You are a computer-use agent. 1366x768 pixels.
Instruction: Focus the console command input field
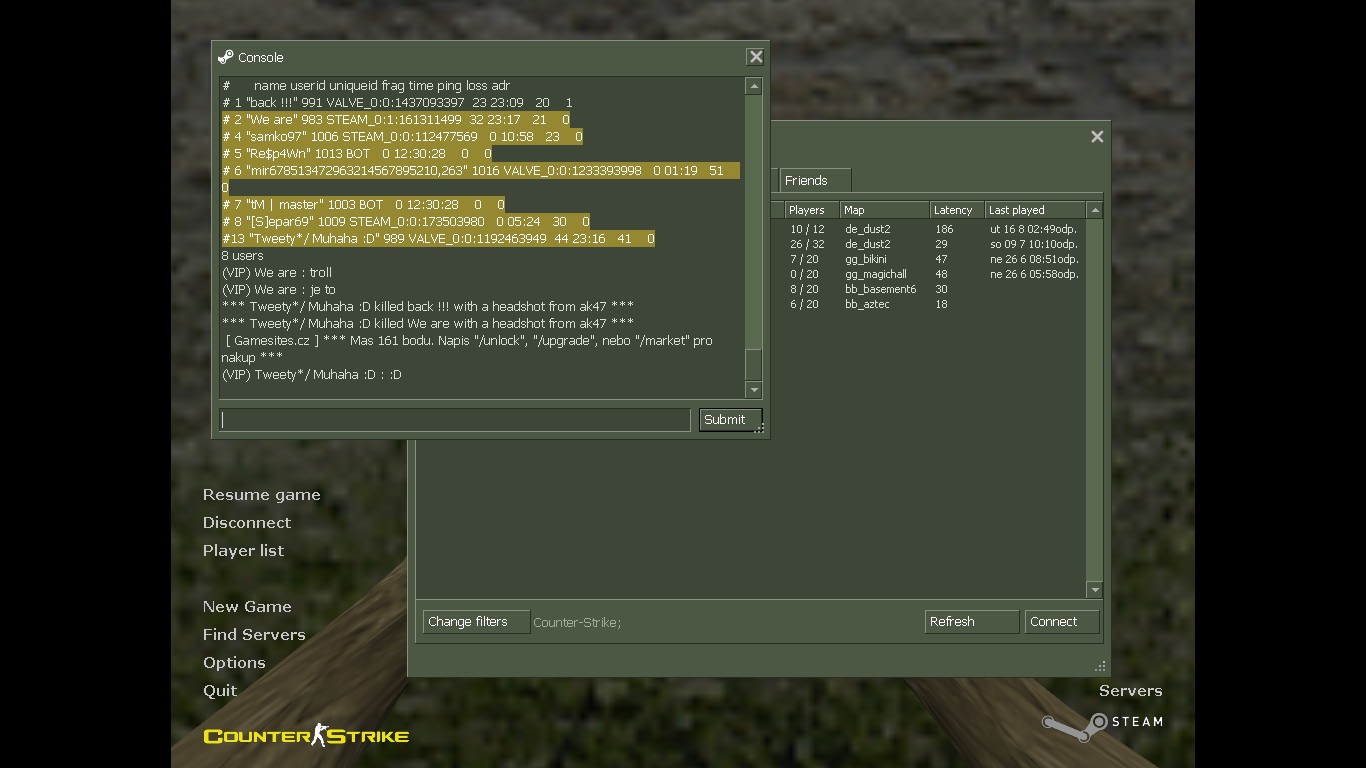click(x=455, y=420)
